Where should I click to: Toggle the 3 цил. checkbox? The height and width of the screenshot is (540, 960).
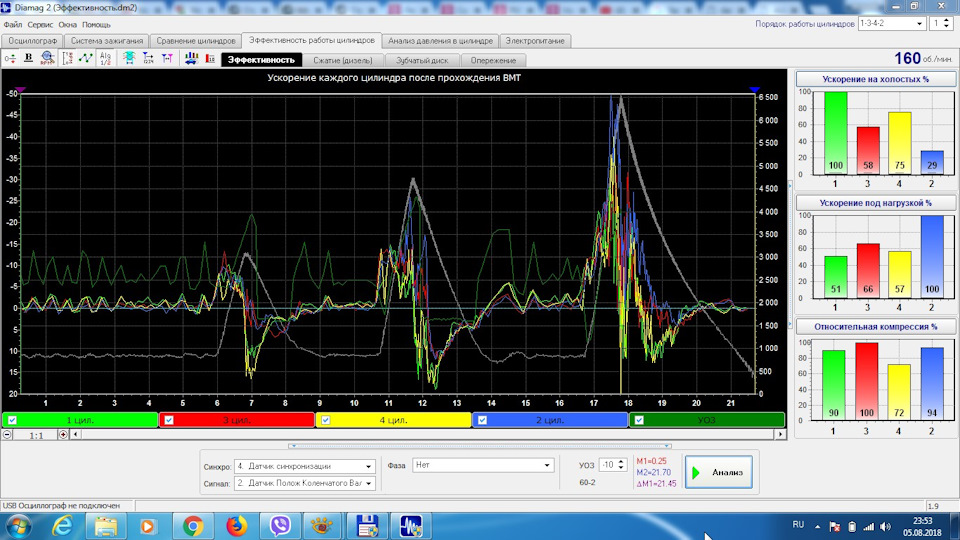point(169,420)
